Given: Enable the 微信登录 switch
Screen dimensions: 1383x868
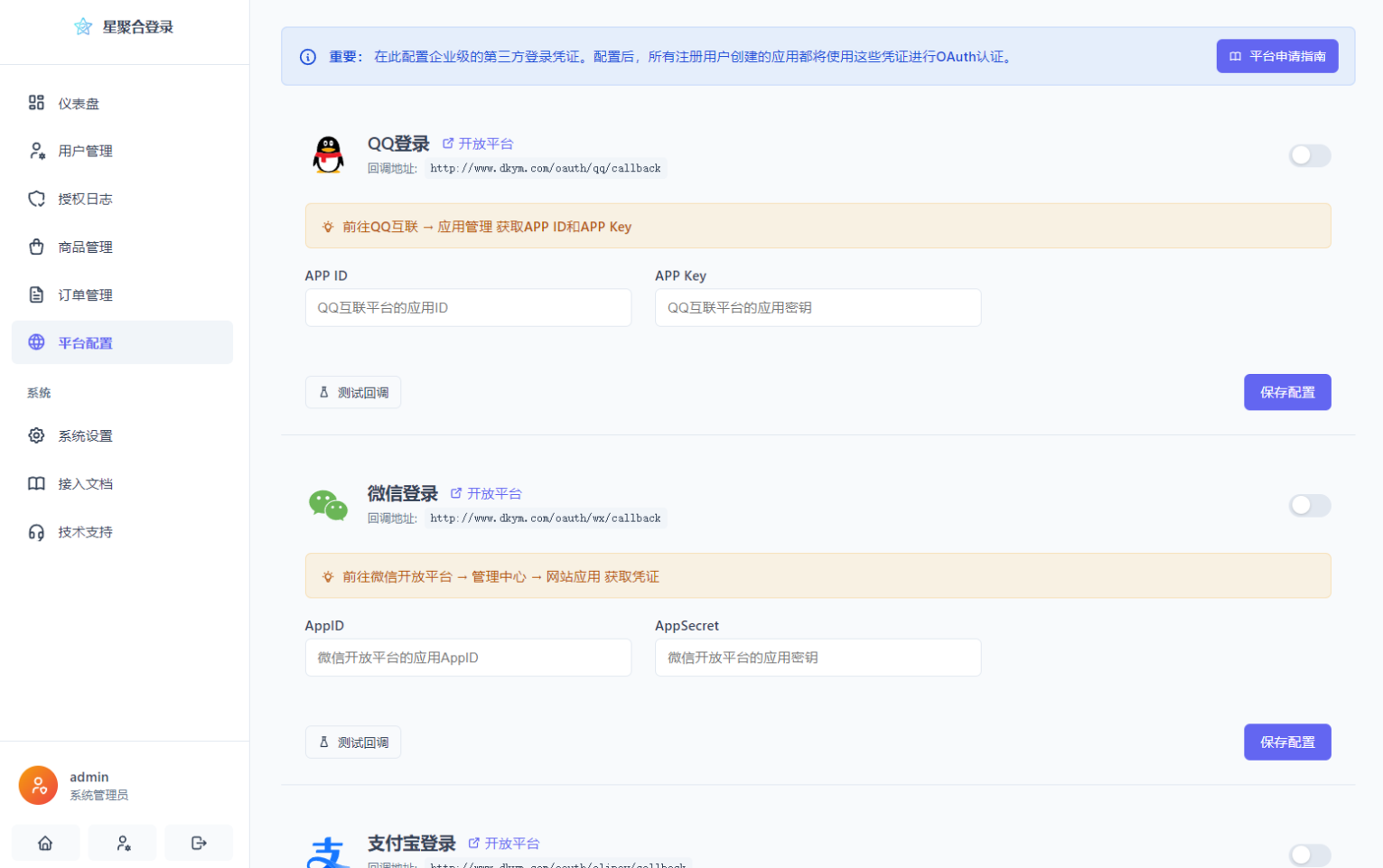Looking at the screenshot, I should (x=1310, y=506).
